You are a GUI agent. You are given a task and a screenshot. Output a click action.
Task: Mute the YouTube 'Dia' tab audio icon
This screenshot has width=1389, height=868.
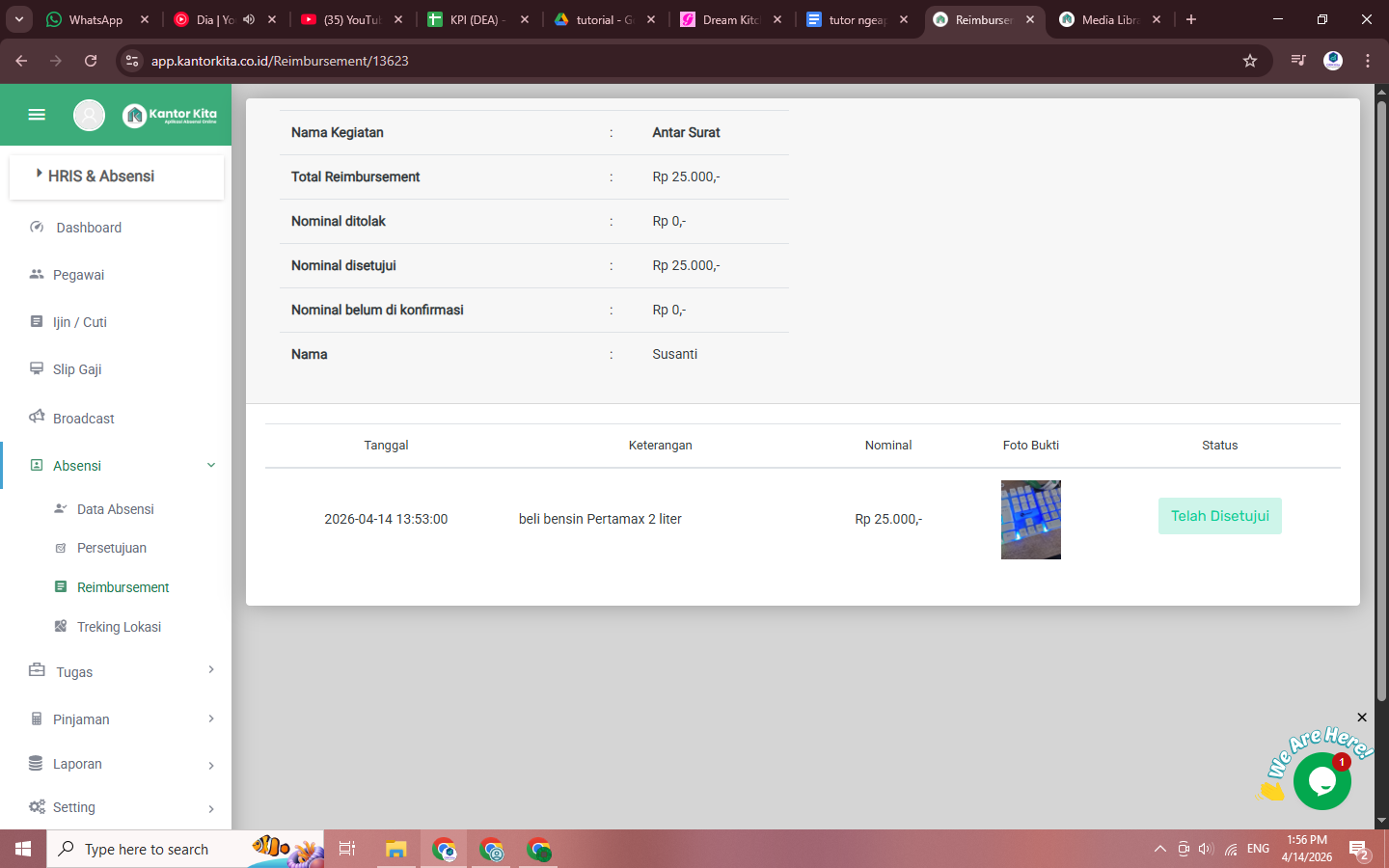tap(249, 19)
